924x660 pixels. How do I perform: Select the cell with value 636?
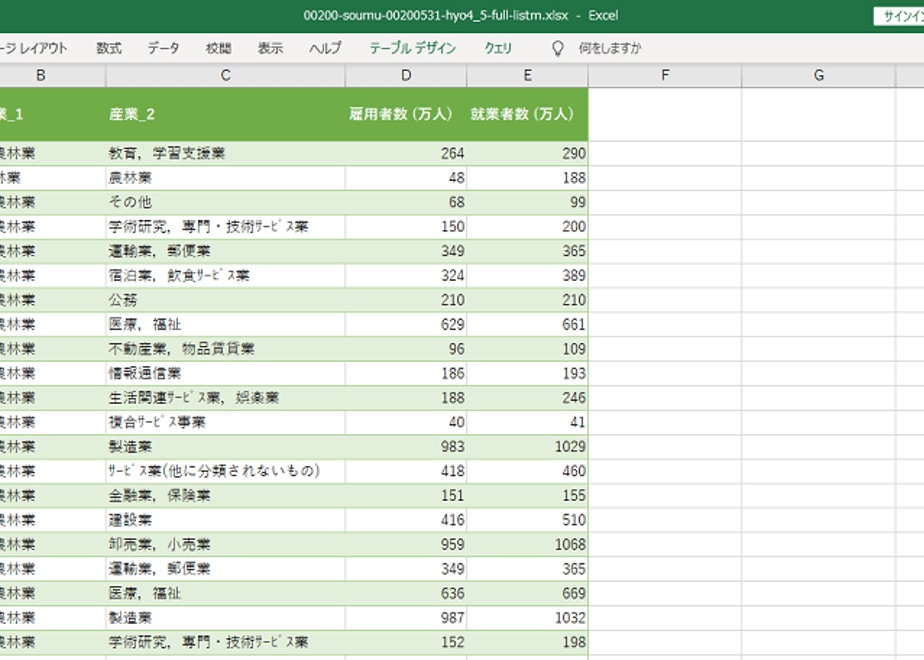[406, 593]
